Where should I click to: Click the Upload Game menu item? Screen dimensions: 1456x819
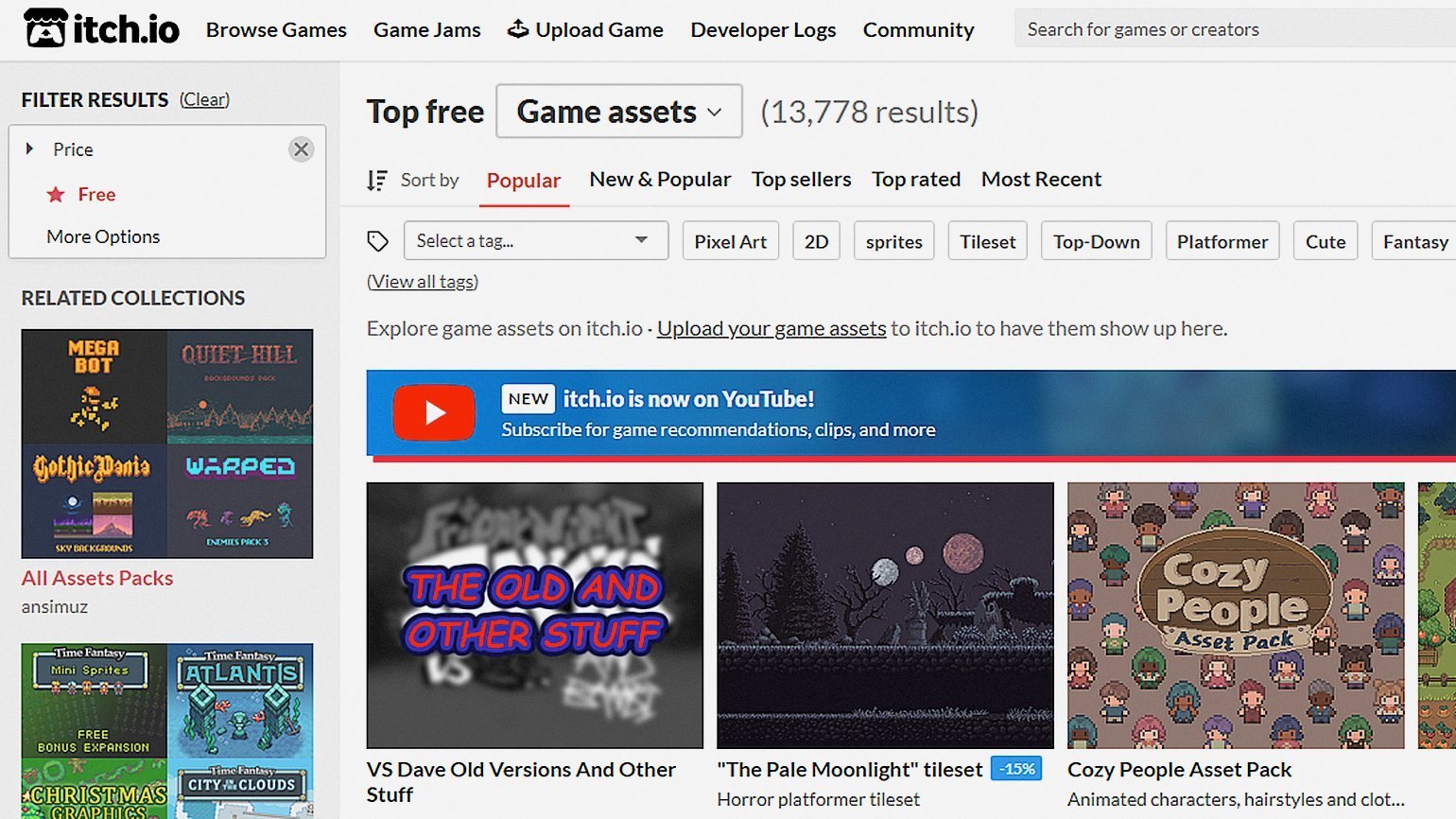tap(585, 29)
